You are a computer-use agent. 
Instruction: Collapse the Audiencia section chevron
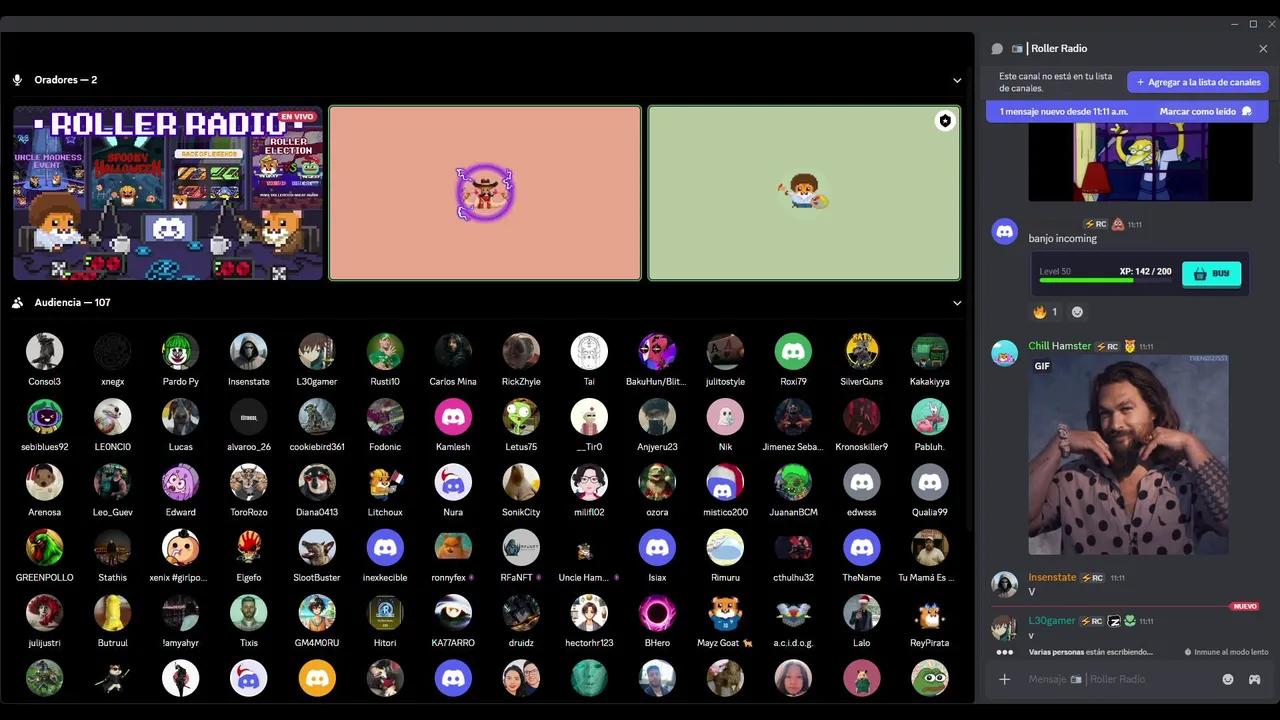click(x=957, y=302)
